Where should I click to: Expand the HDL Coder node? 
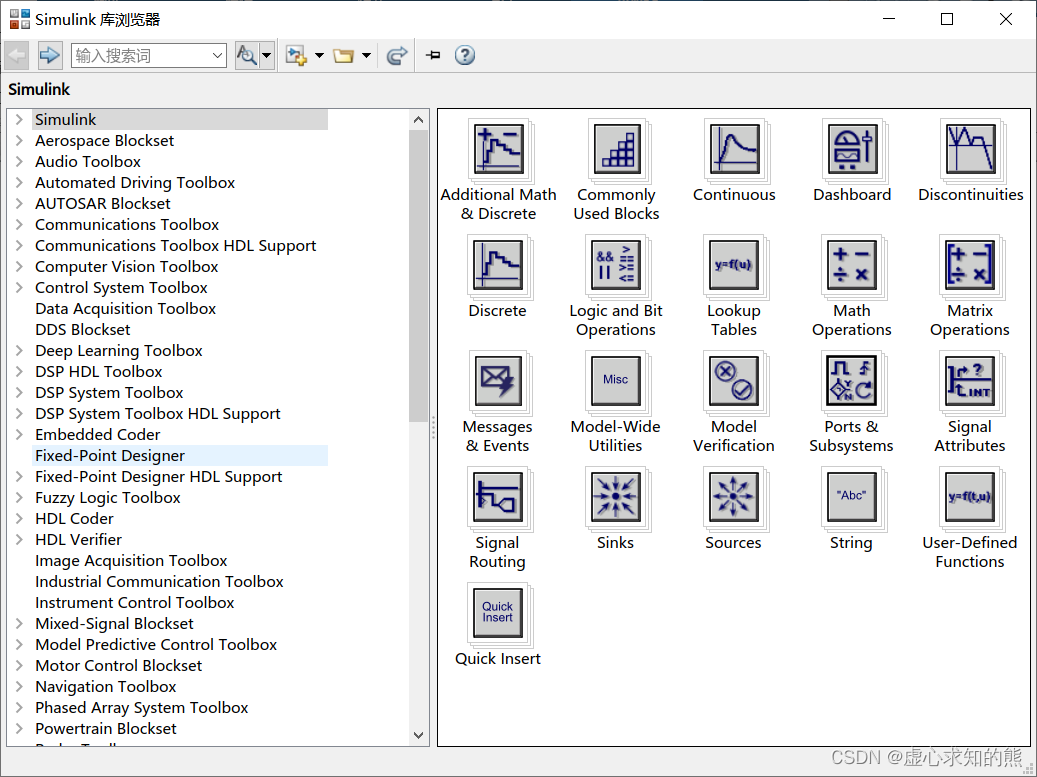pos(19,518)
